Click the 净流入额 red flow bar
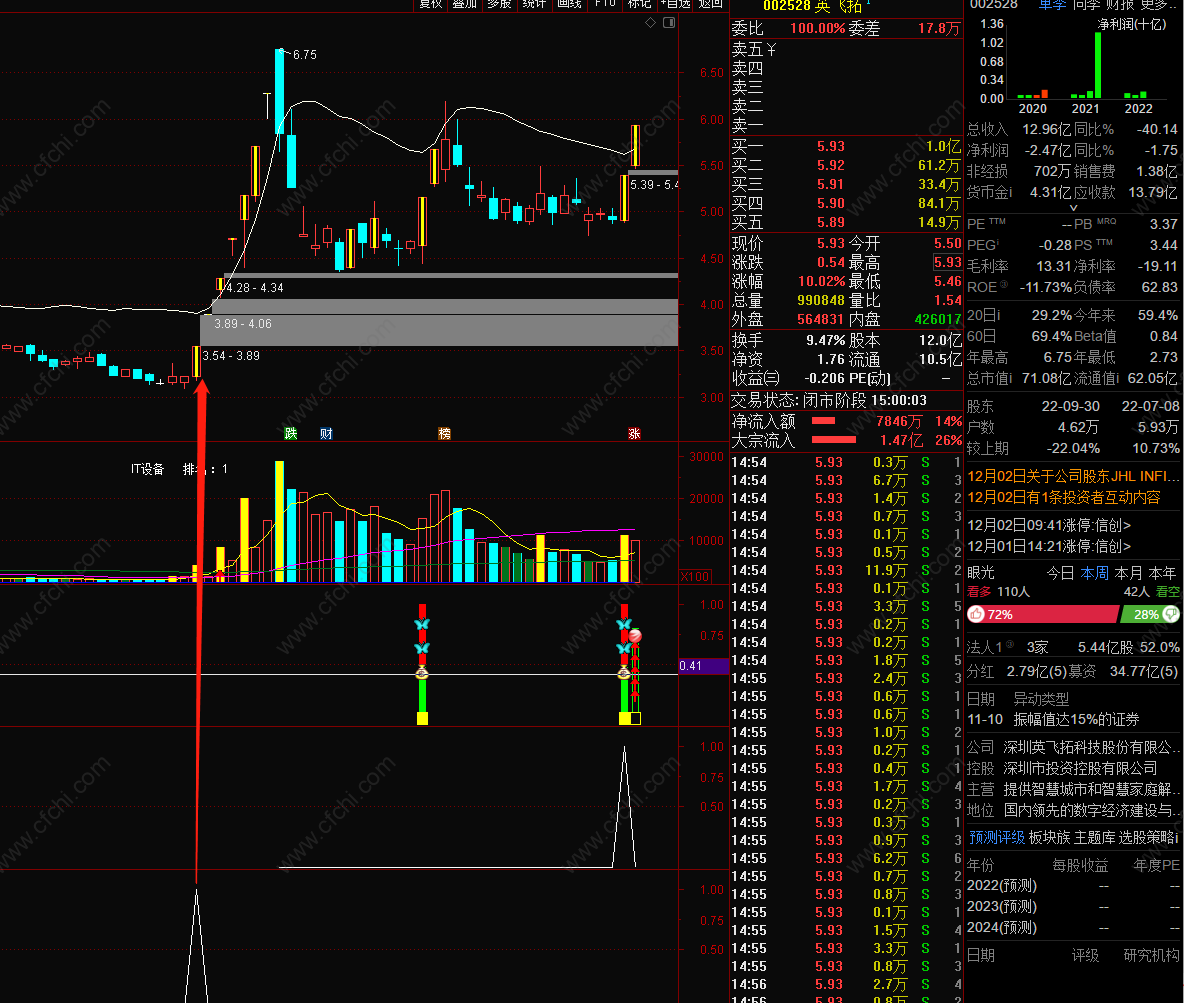This screenshot has width=1184, height=1003. click(823, 421)
